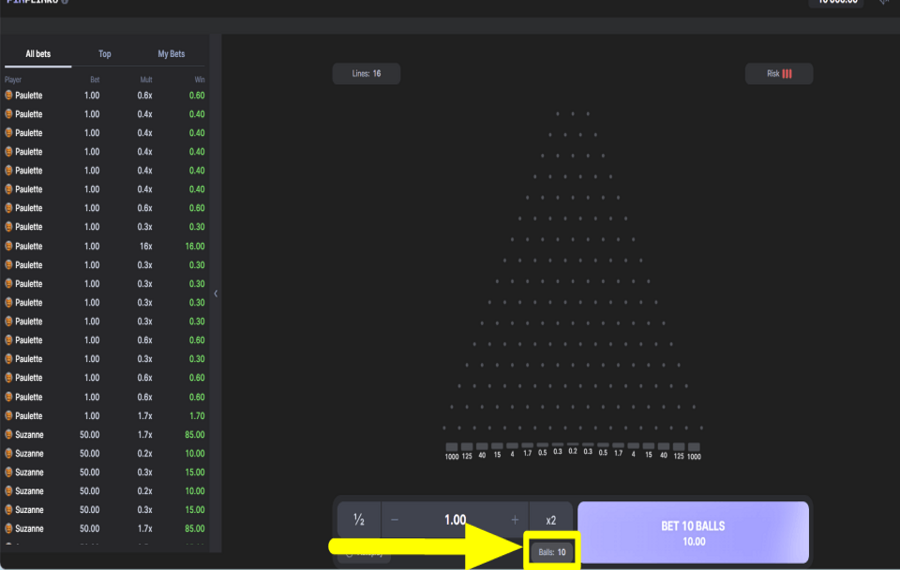Click avatar beside Suzanne's 85.00 win
The image size is (900, 570).
click(9, 435)
